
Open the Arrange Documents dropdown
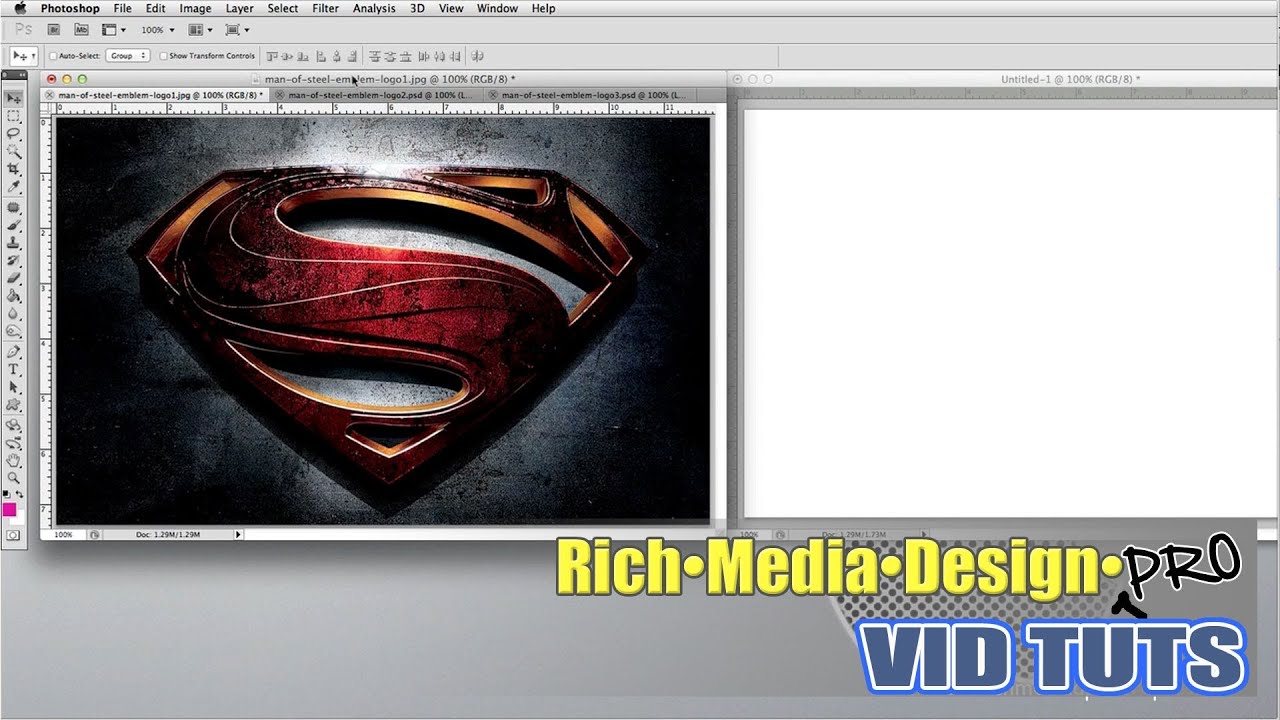click(x=200, y=30)
